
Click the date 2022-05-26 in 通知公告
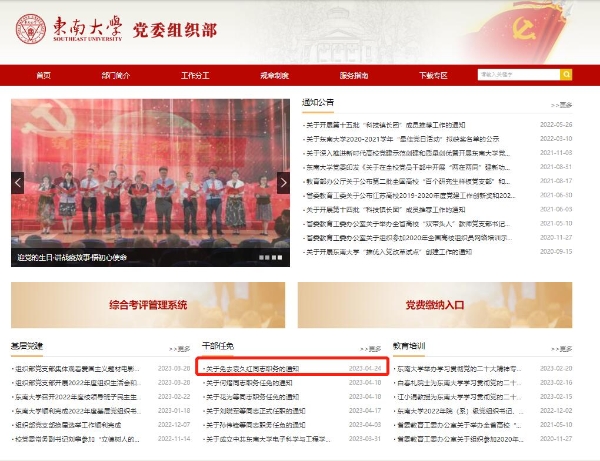tap(556, 125)
